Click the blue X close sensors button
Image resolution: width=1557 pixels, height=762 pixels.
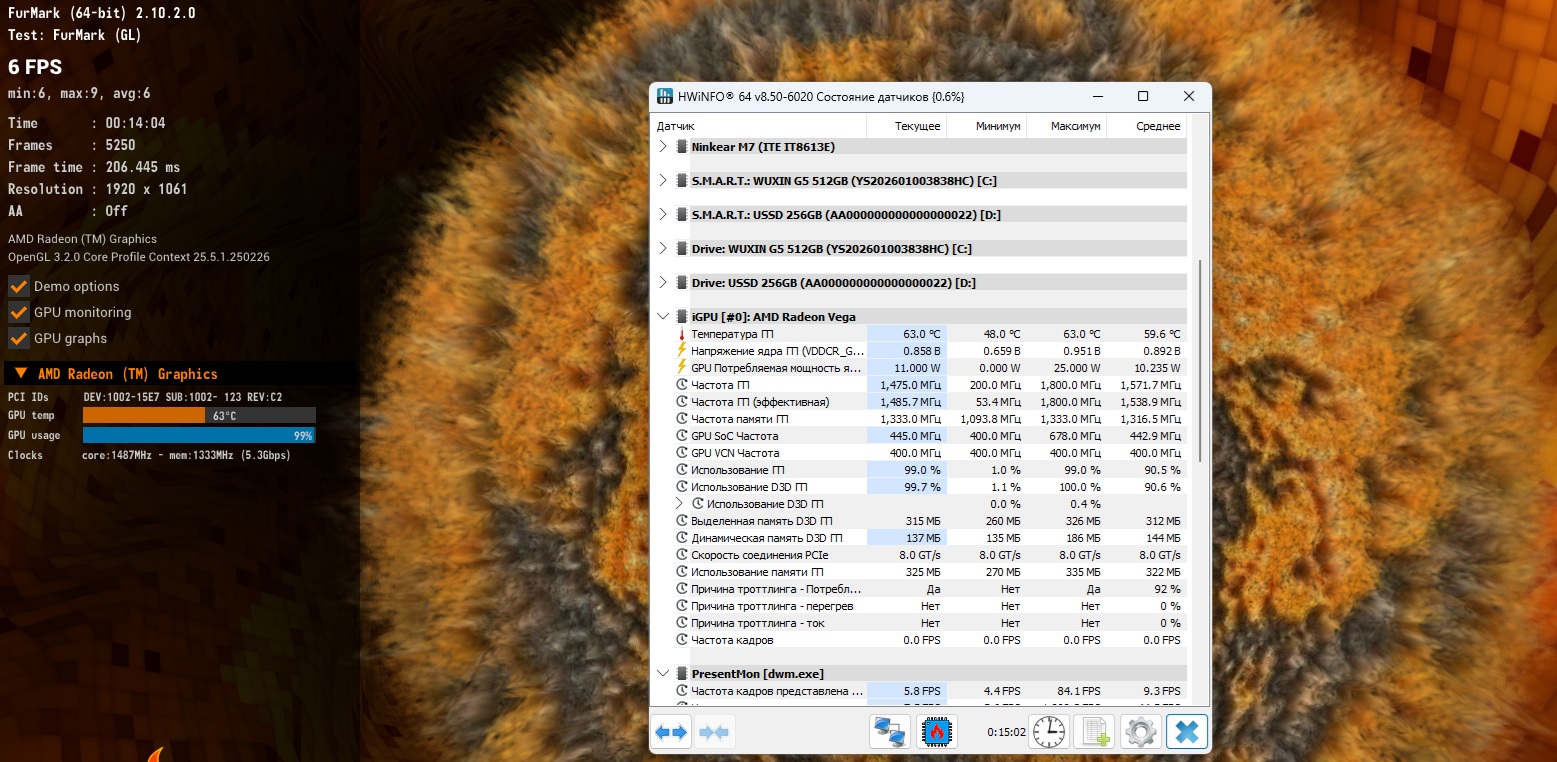click(x=1187, y=732)
